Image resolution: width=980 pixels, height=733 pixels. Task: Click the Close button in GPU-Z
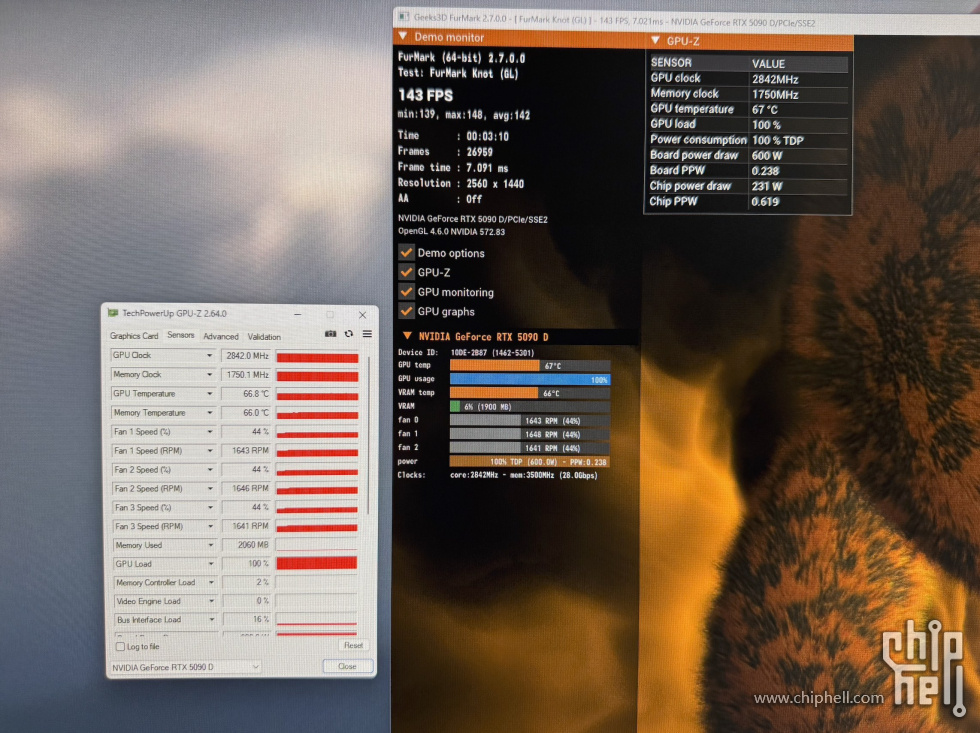(x=347, y=666)
